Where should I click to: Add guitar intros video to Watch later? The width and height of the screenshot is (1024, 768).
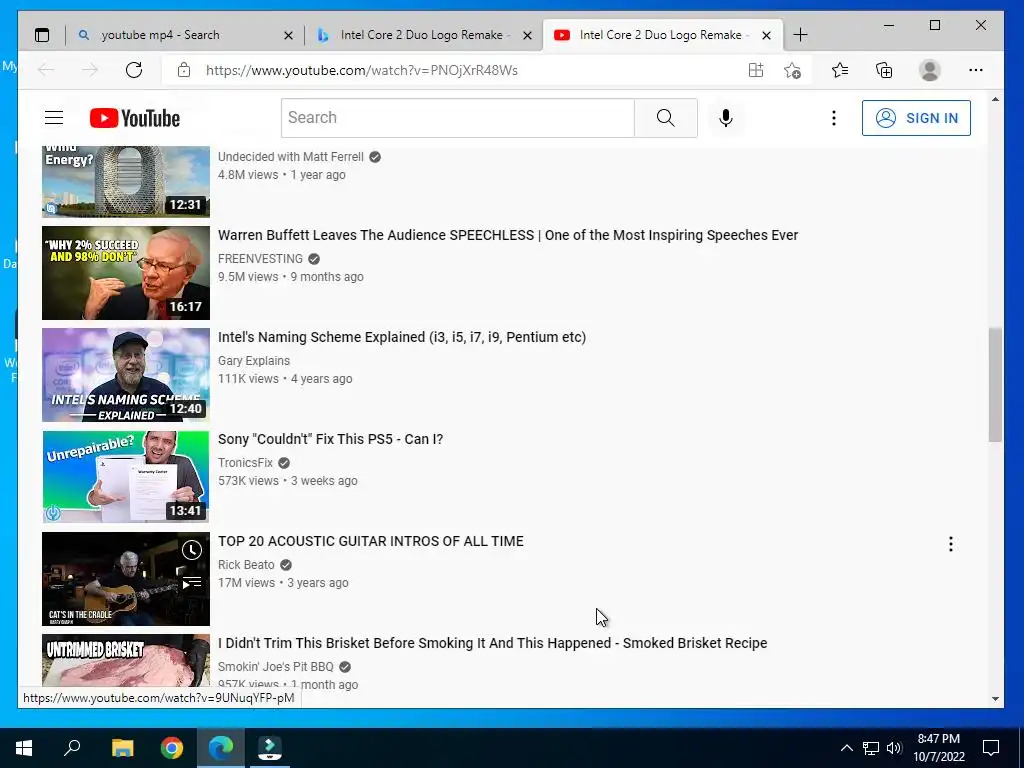coord(191,551)
